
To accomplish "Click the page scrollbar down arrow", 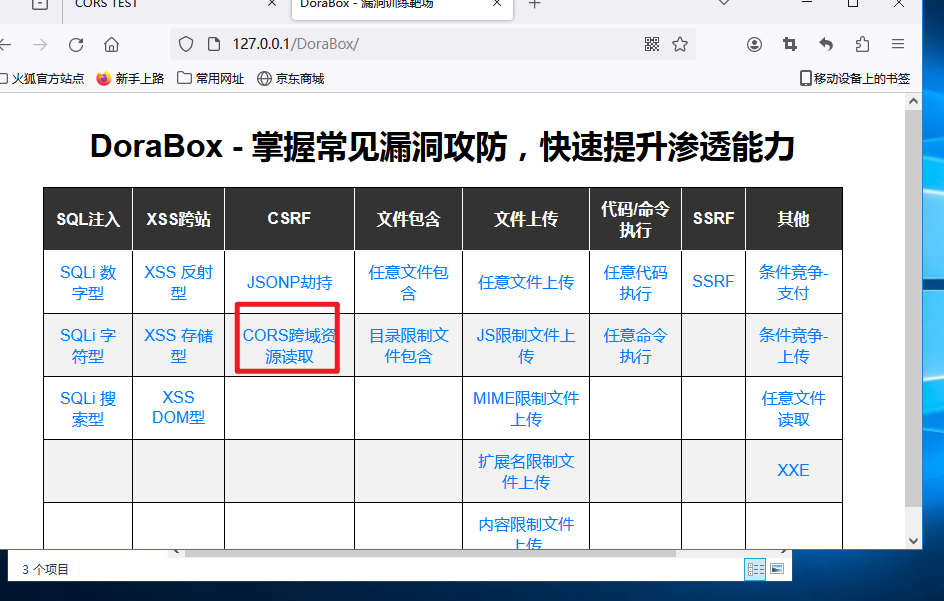I will point(913,541).
